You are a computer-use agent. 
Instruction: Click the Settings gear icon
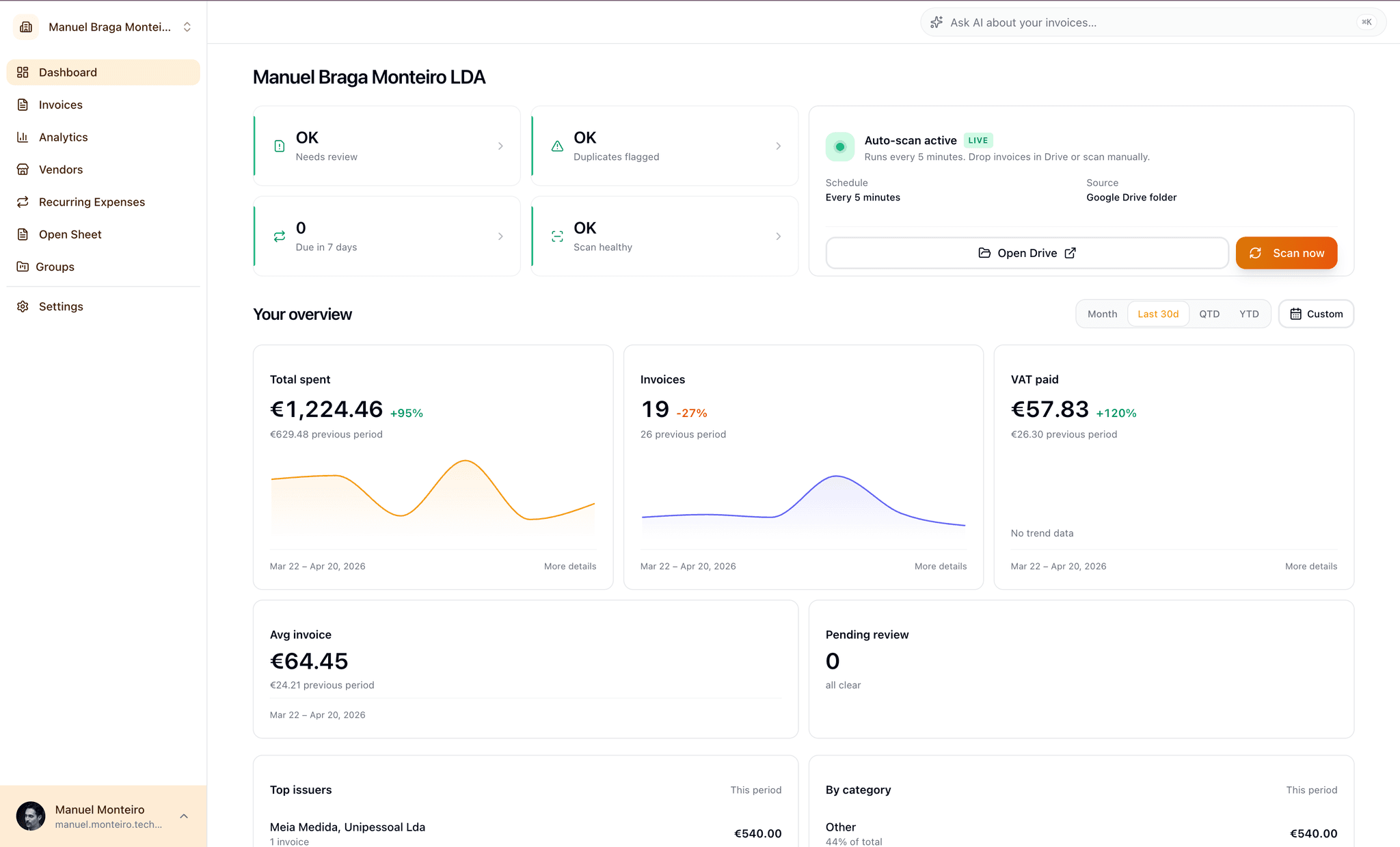click(x=23, y=306)
